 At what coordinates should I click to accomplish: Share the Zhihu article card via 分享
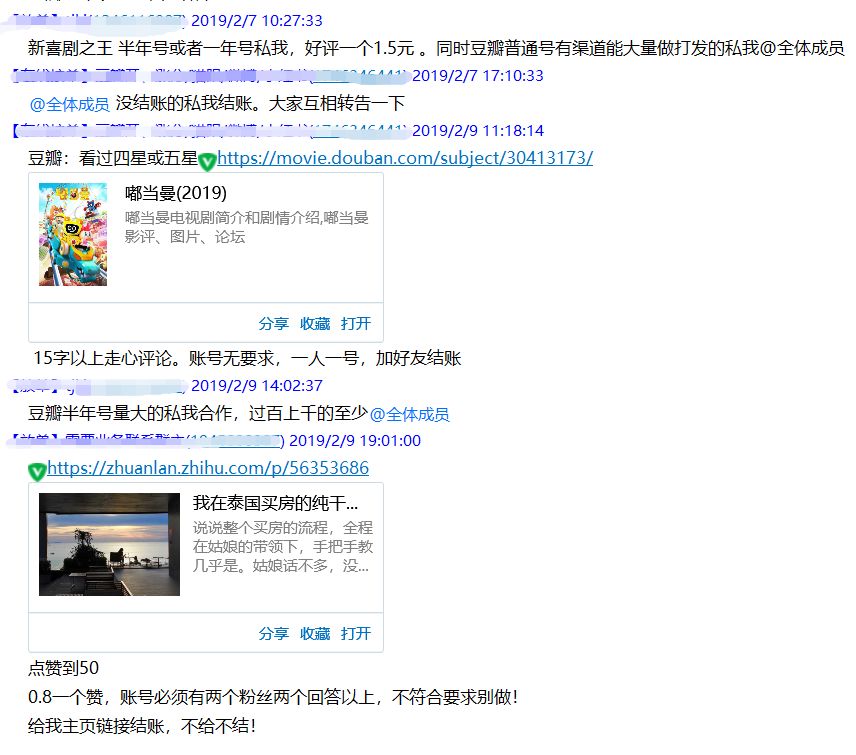pyautogui.click(x=273, y=633)
